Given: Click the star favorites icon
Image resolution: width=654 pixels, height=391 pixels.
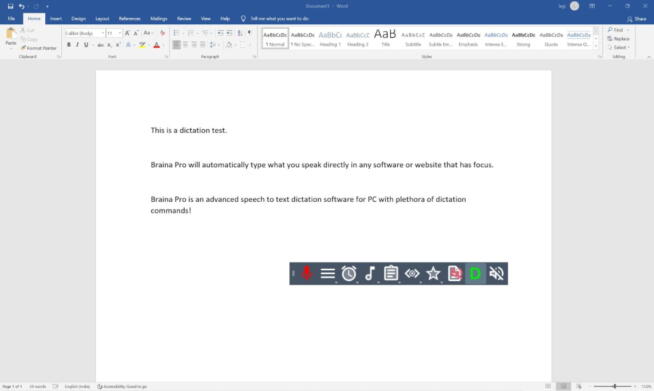Looking at the screenshot, I should coord(433,273).
